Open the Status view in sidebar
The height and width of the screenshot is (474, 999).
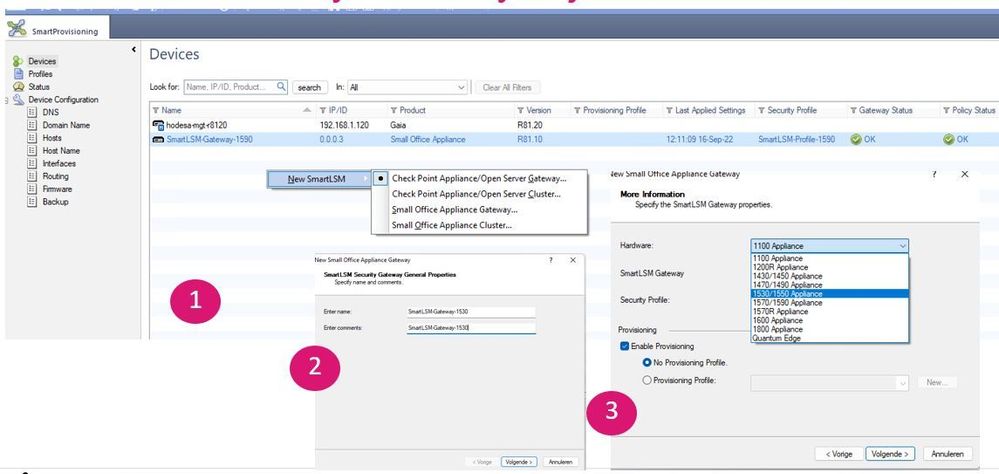(38, 87)
